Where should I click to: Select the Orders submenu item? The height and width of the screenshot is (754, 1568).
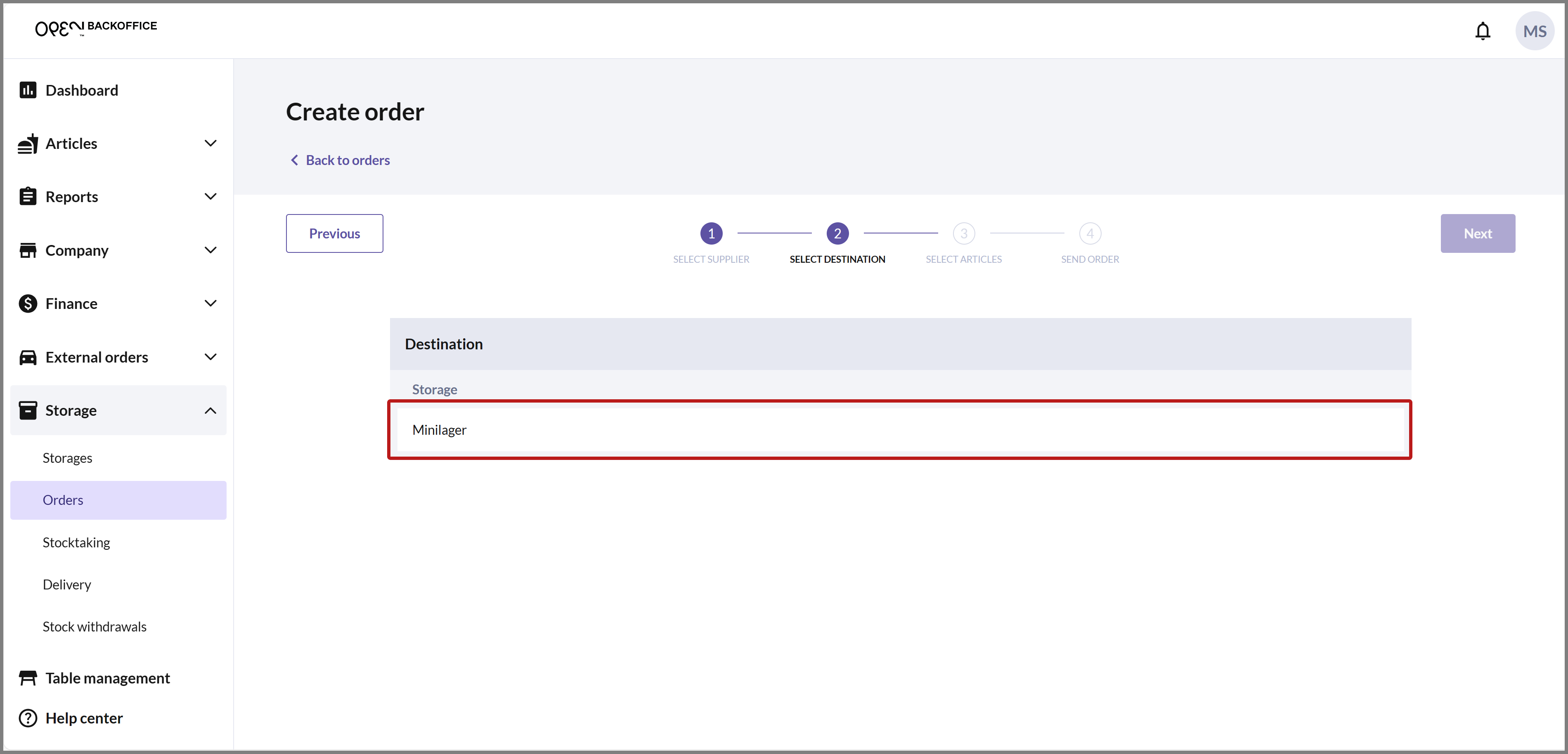click(x=118, y=500)
